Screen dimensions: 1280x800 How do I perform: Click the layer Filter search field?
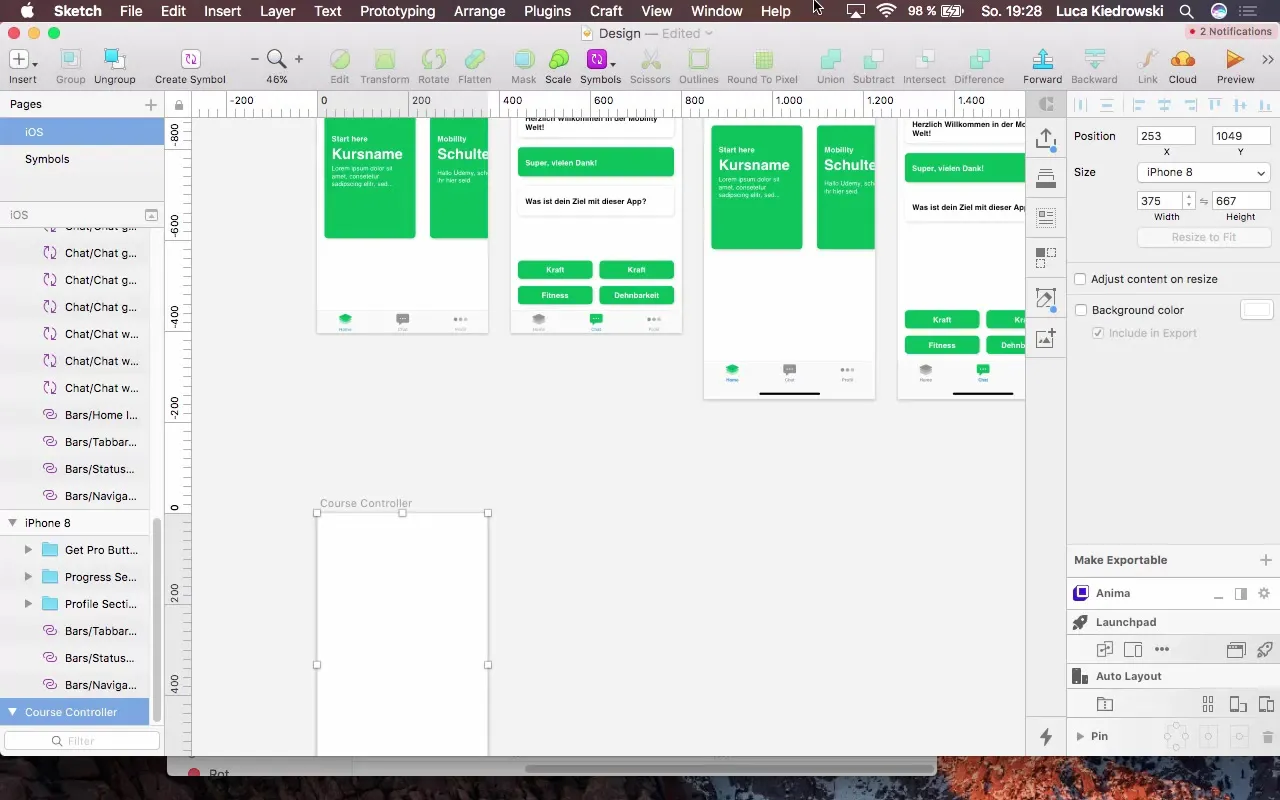click(x=81, y=741)
